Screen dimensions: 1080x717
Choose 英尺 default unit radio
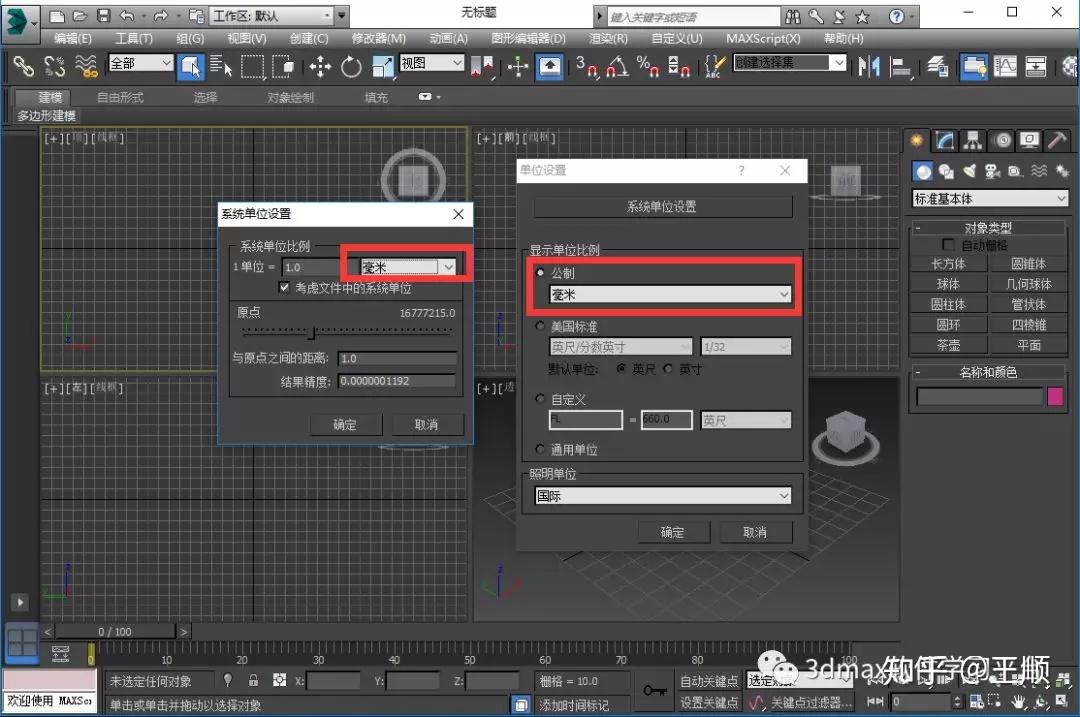tap(621, 368)
